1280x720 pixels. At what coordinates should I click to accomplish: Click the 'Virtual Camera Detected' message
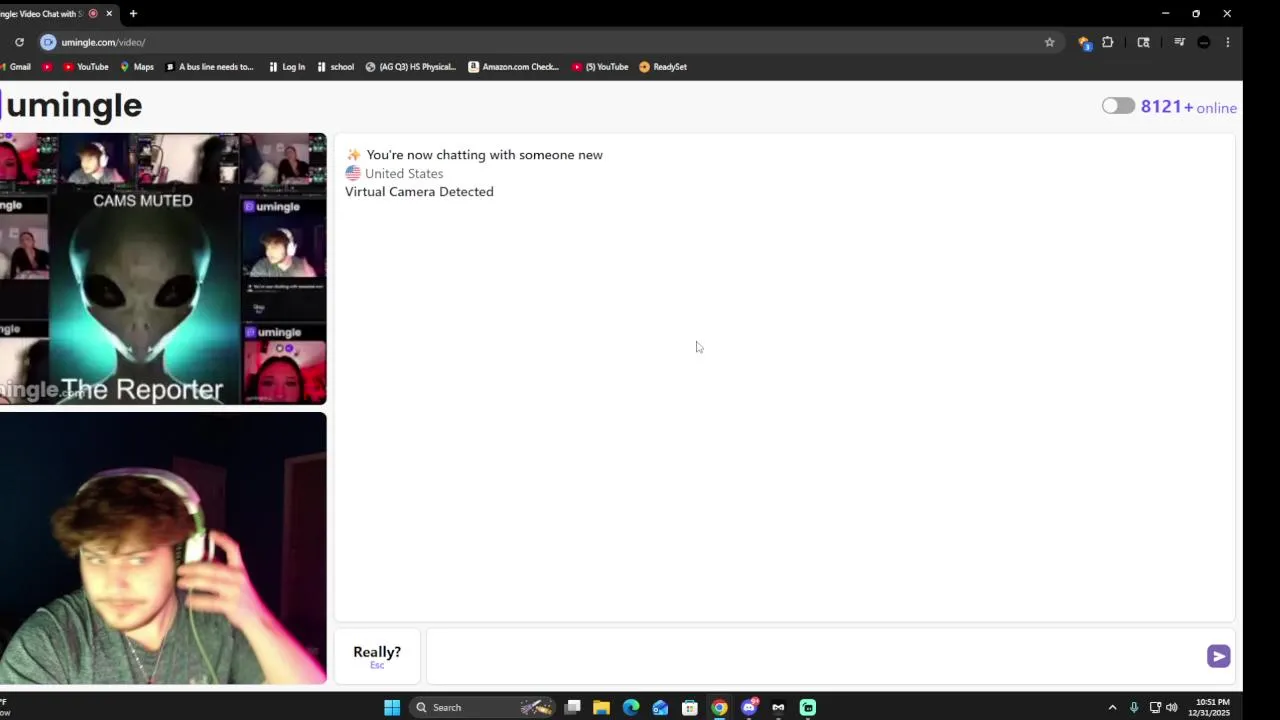coord(419,191)
